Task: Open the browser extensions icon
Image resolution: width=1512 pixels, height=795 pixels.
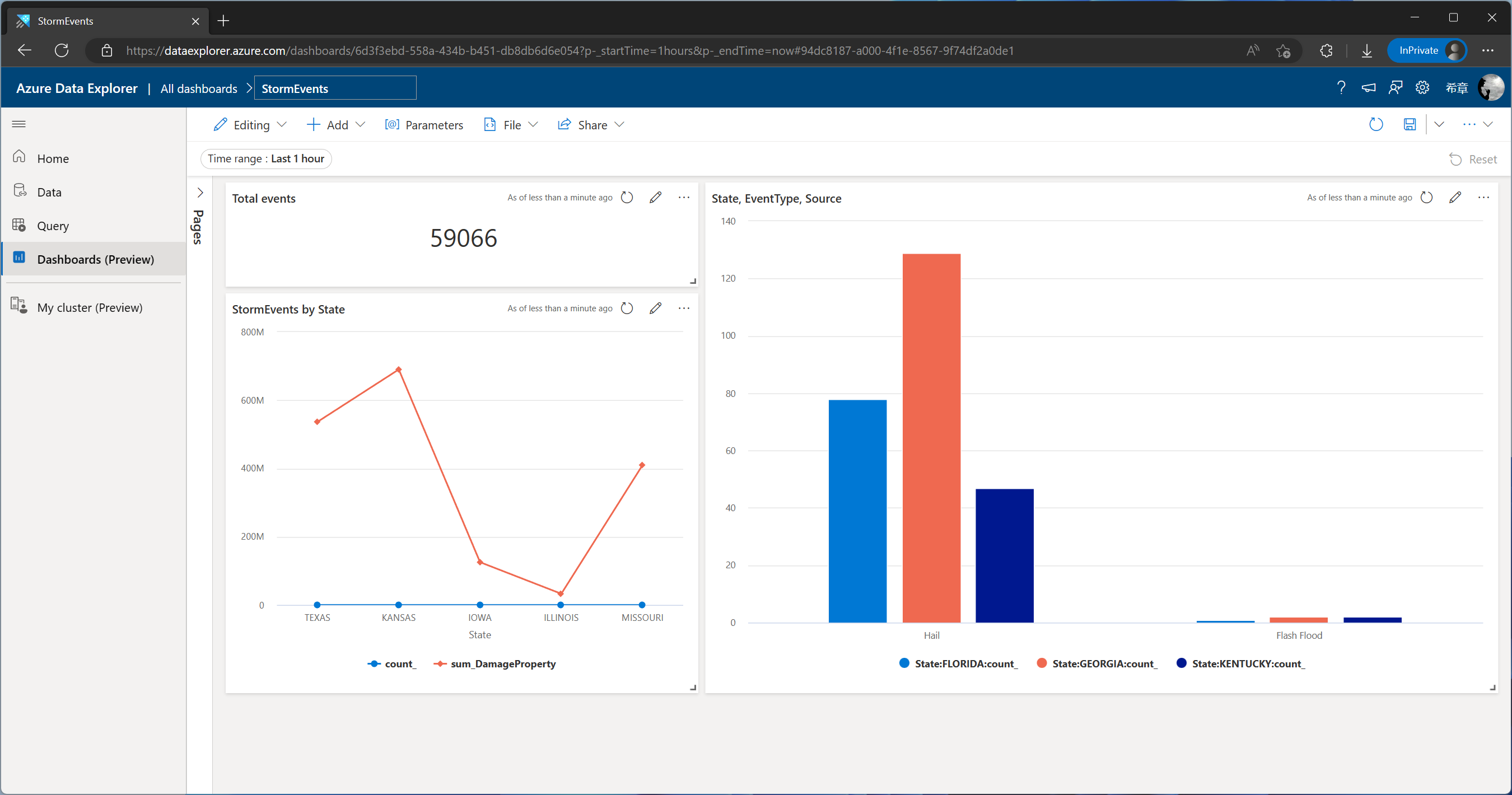Action: 1326,50
